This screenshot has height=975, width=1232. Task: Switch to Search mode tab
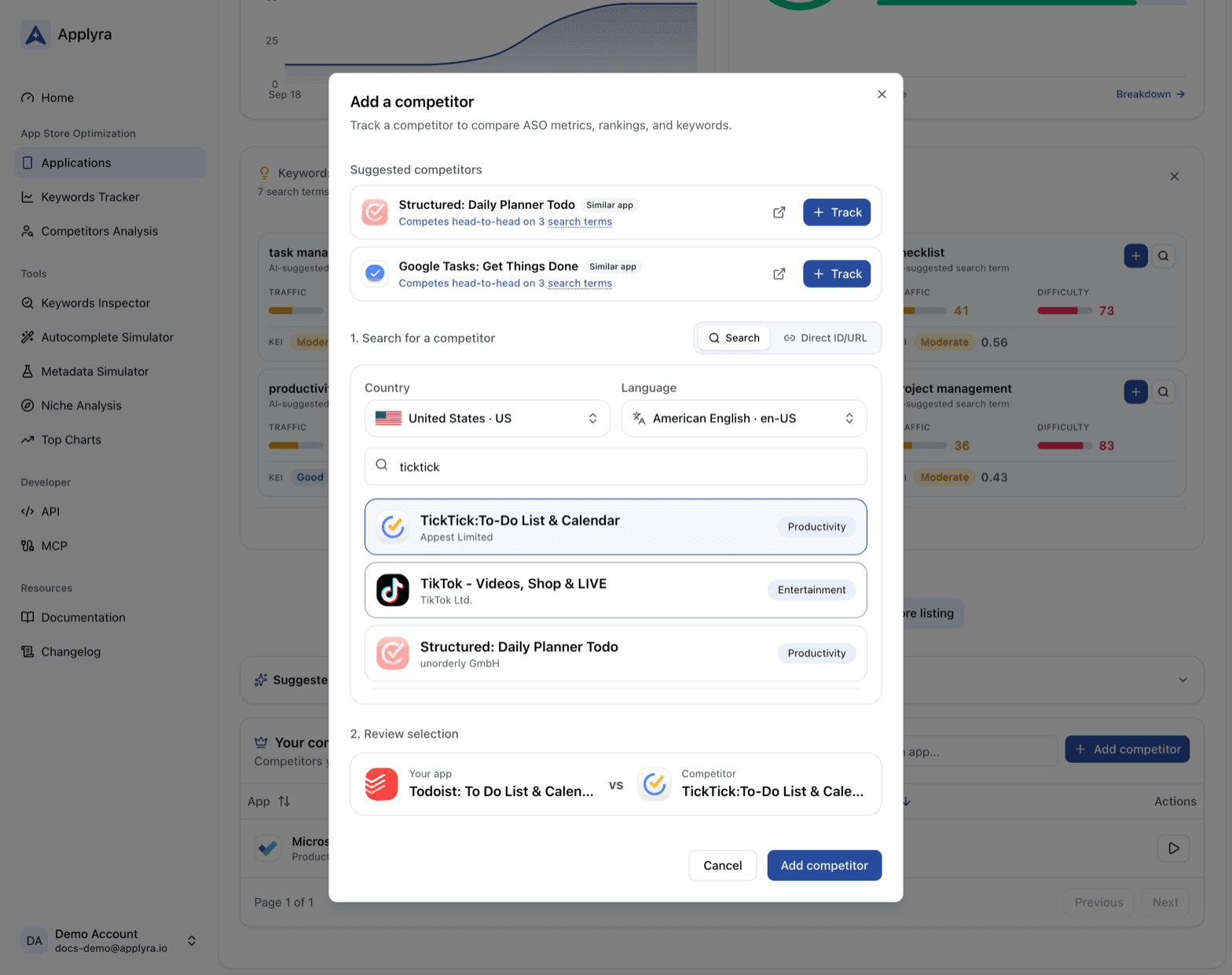734,338
